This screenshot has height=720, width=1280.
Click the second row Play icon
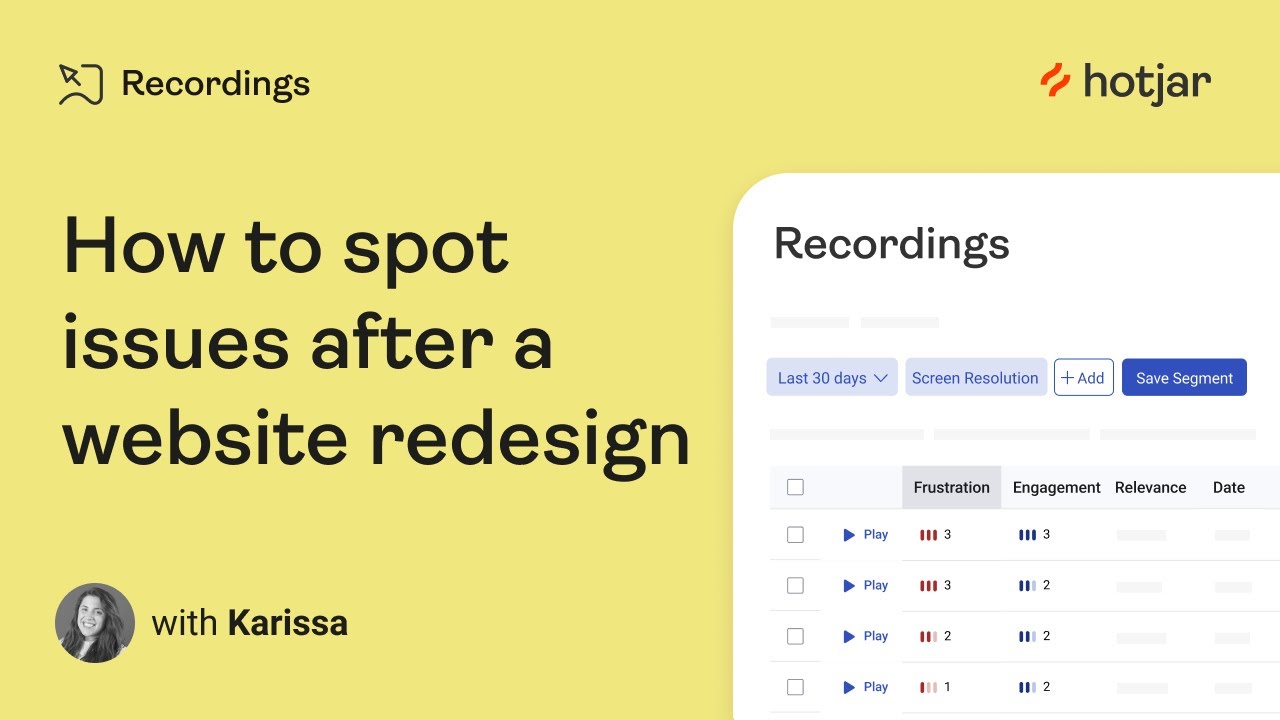(x=849, y=586)
